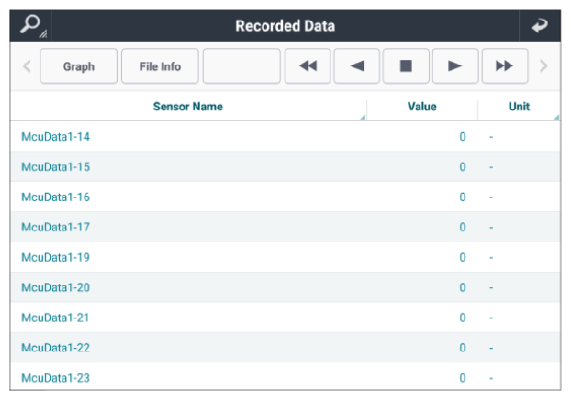Open the File Info panel
Viewport: 571px width, 400px height.
pos(160,66)
